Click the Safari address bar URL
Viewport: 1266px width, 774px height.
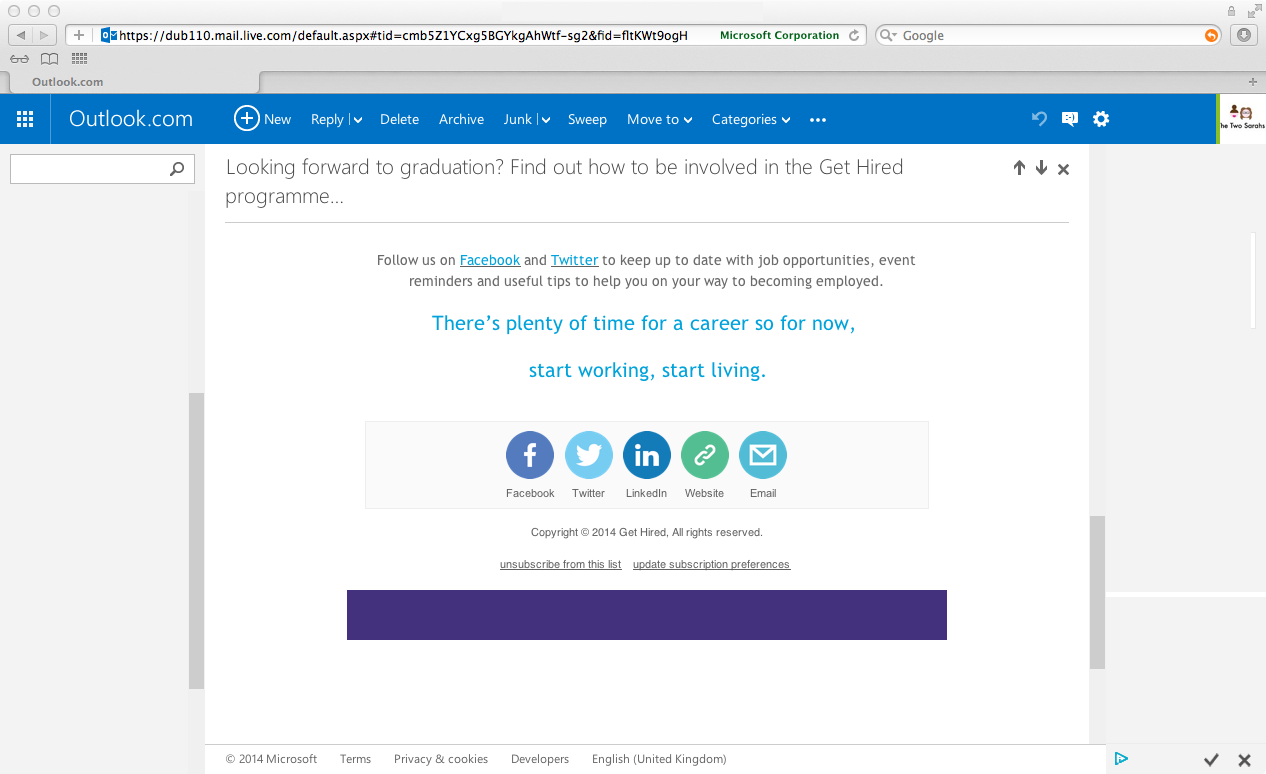(x=403, y=35)
